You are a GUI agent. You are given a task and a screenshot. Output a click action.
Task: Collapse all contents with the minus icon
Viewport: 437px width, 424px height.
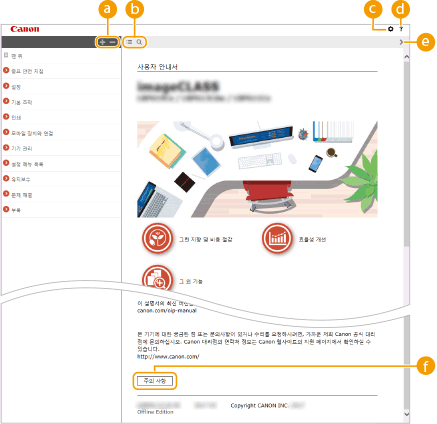(x=113, y=42)
